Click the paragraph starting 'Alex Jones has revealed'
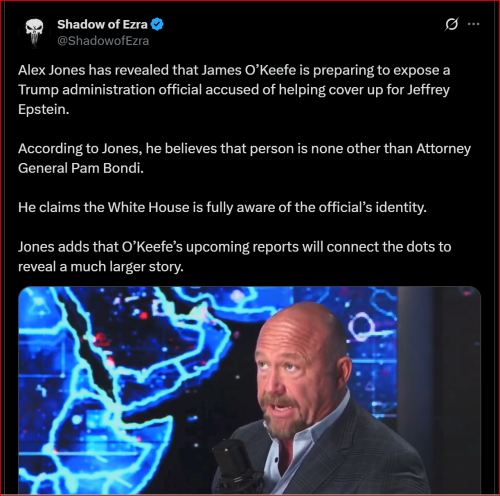Screen dimensions: 500x496 [x=234, y=90]
